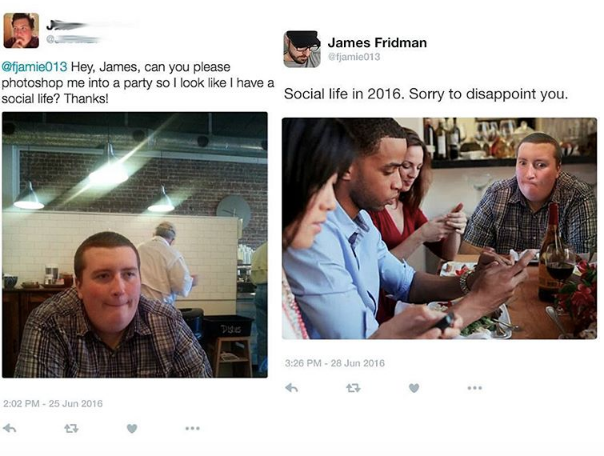Open the original restaurant photo
The height and width of the screenshot is (456, 604).
(135, 245)
